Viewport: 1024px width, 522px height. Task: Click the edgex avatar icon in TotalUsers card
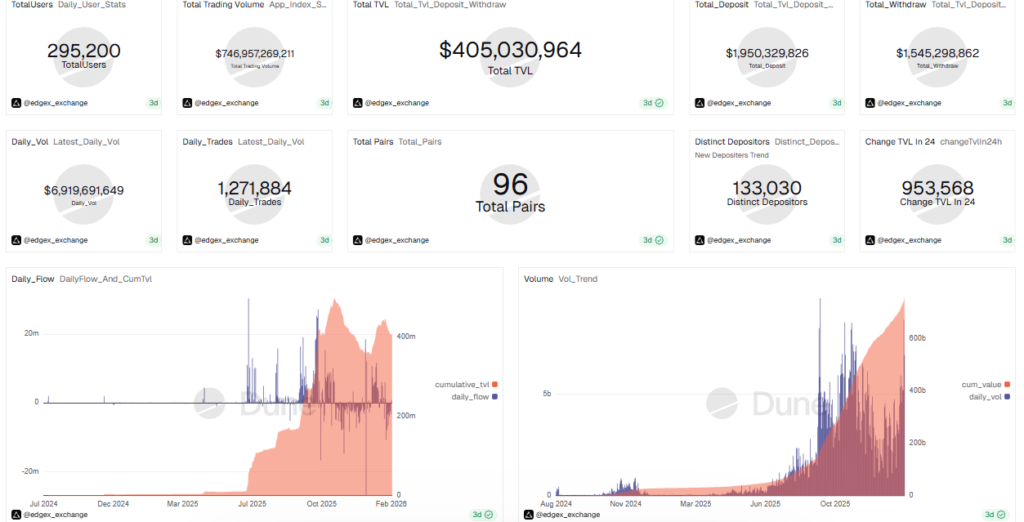click(x=16, y=103)
